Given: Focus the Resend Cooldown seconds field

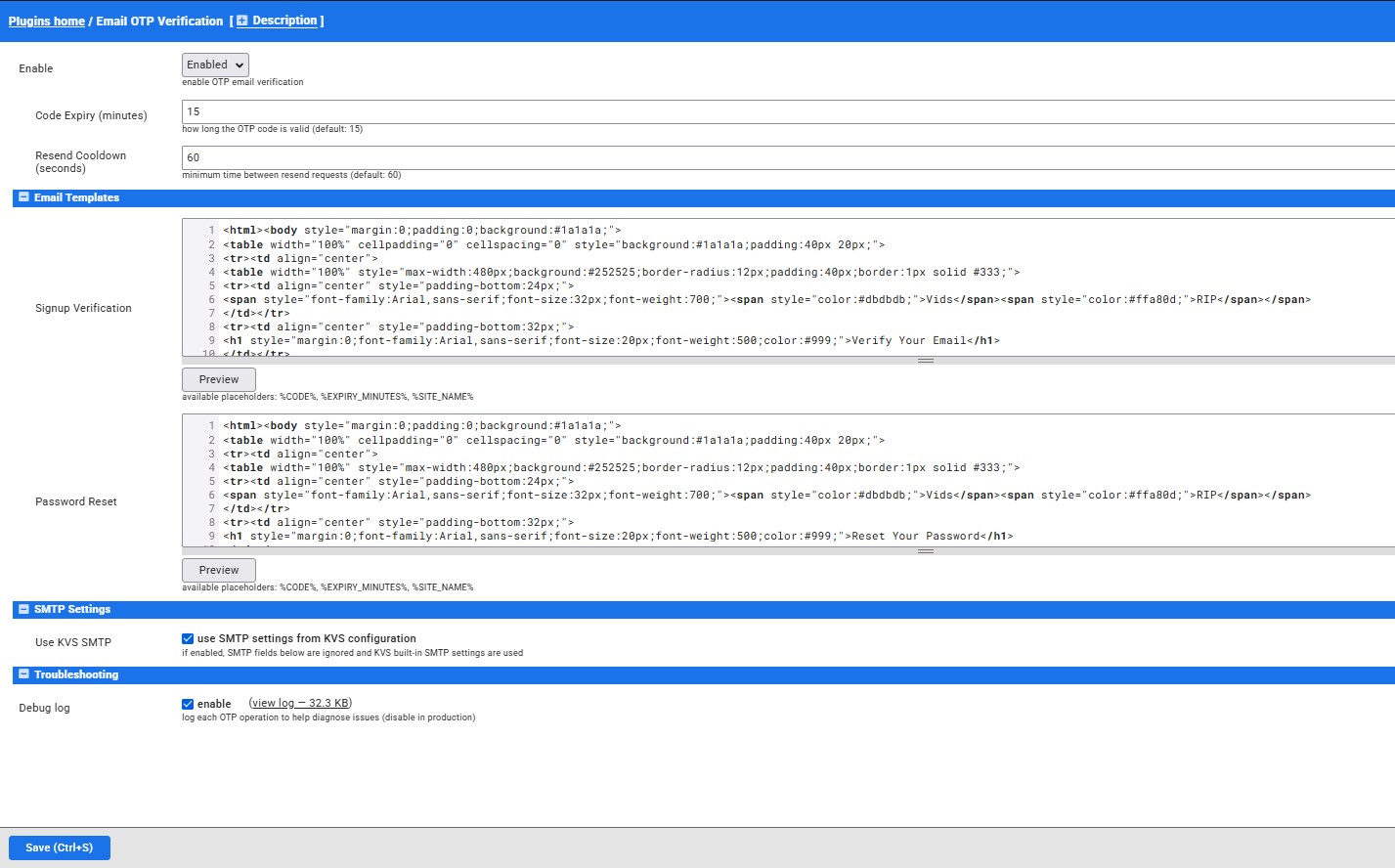Looking at the screenshot, I should click(788, 157).
